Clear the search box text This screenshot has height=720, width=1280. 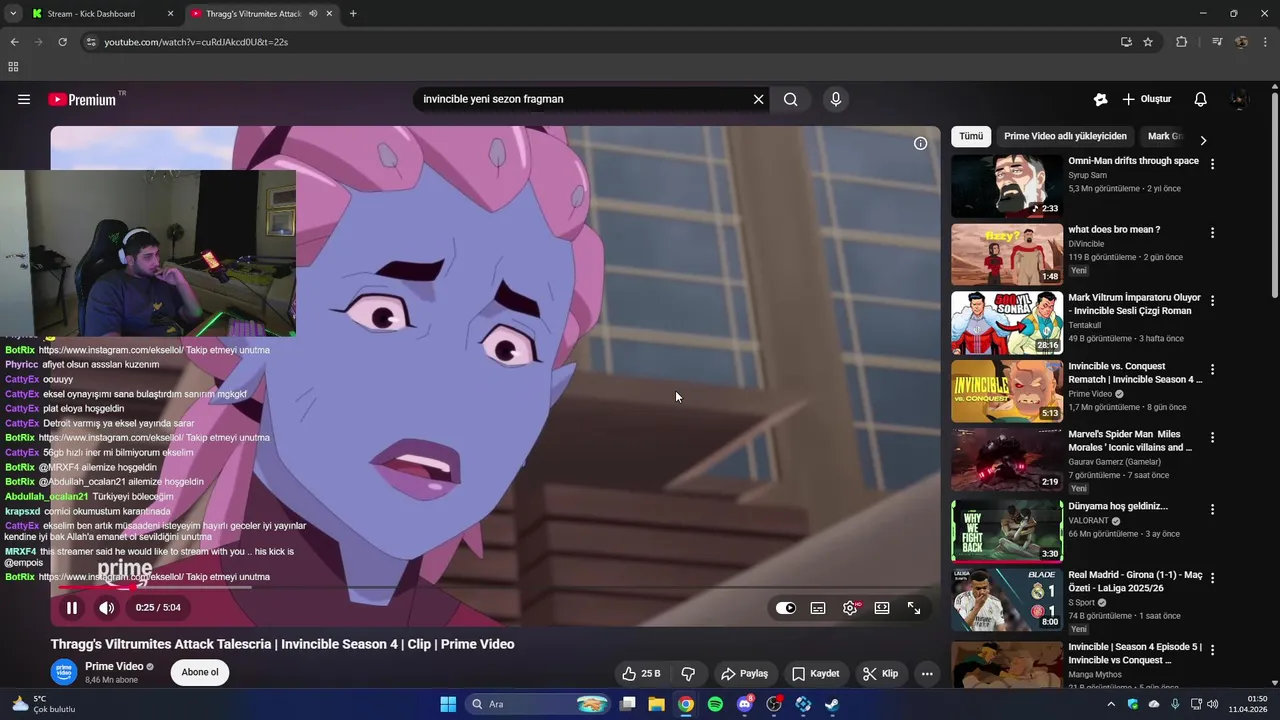[758, 99]
